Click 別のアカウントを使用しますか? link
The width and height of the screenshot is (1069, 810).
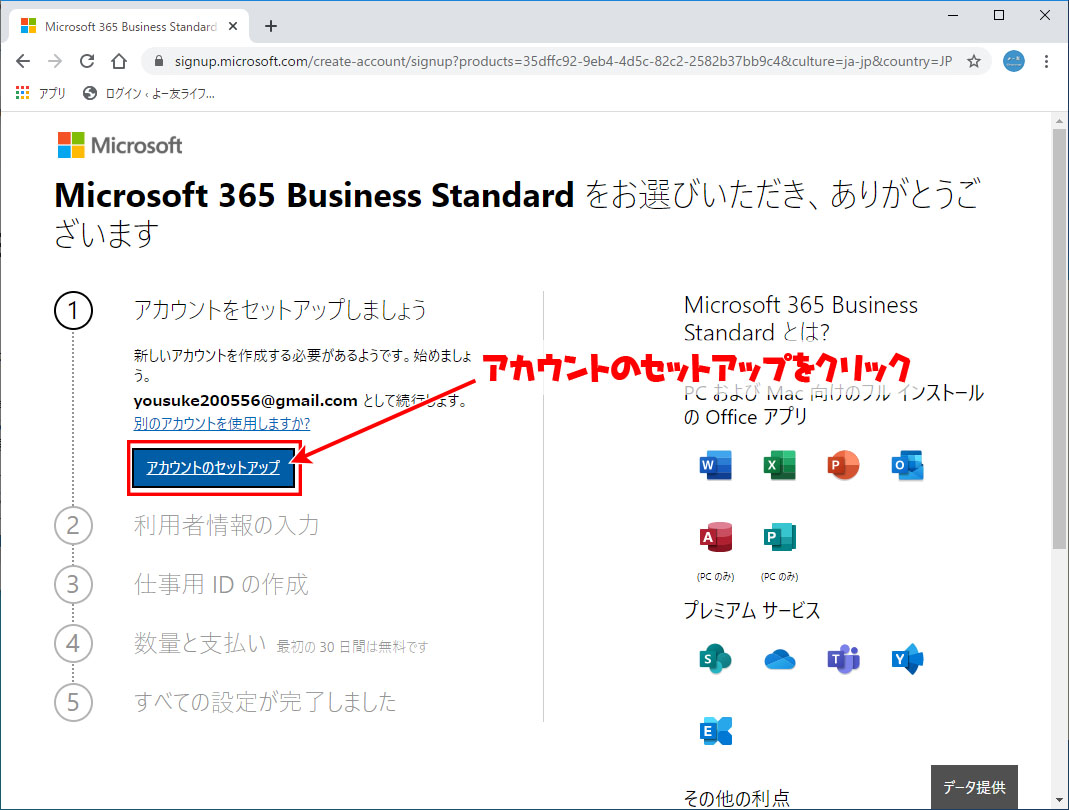[222, 423]
